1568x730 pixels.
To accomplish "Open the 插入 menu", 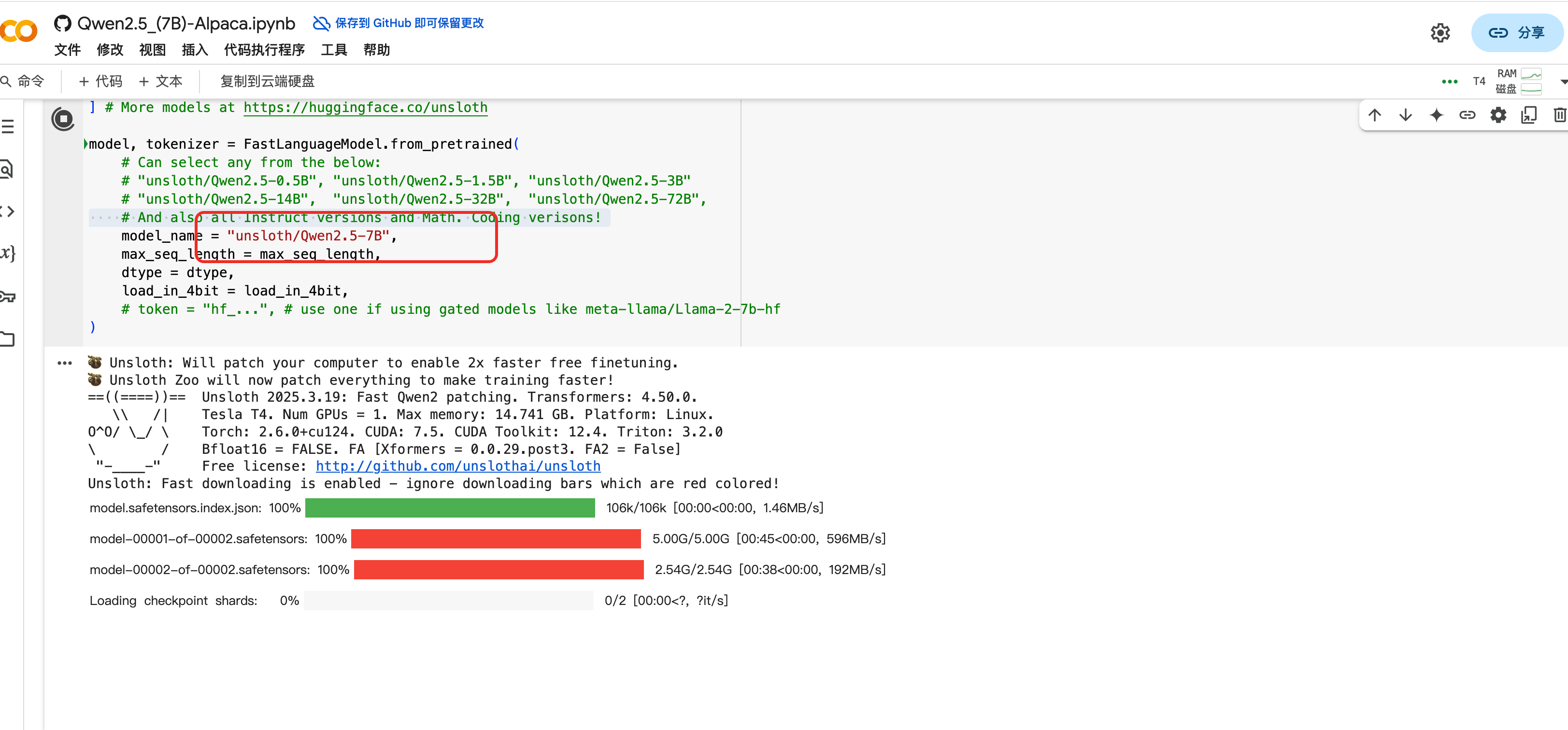I will (195, 50).
